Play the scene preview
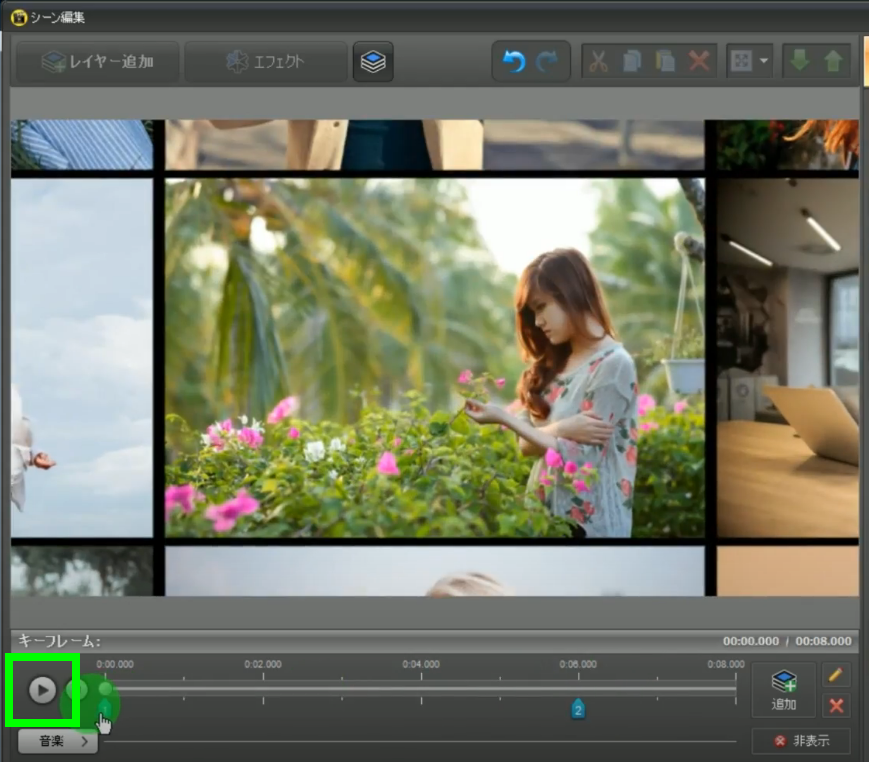 42,689
